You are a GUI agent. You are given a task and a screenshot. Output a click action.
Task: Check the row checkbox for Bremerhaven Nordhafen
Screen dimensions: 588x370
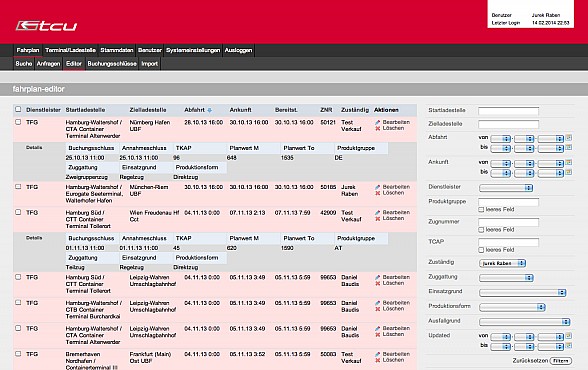tap(18, 354)
